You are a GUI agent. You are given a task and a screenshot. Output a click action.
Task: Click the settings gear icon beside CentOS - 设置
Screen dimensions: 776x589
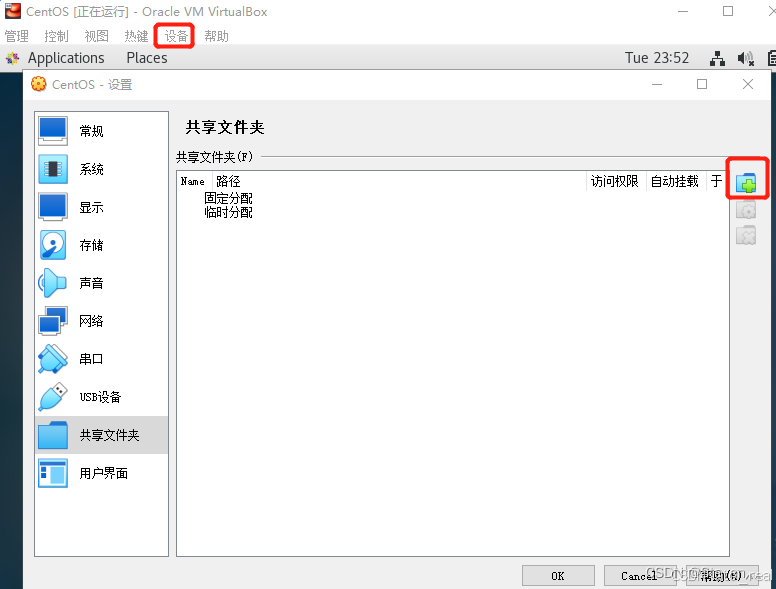tap(39, 84)
